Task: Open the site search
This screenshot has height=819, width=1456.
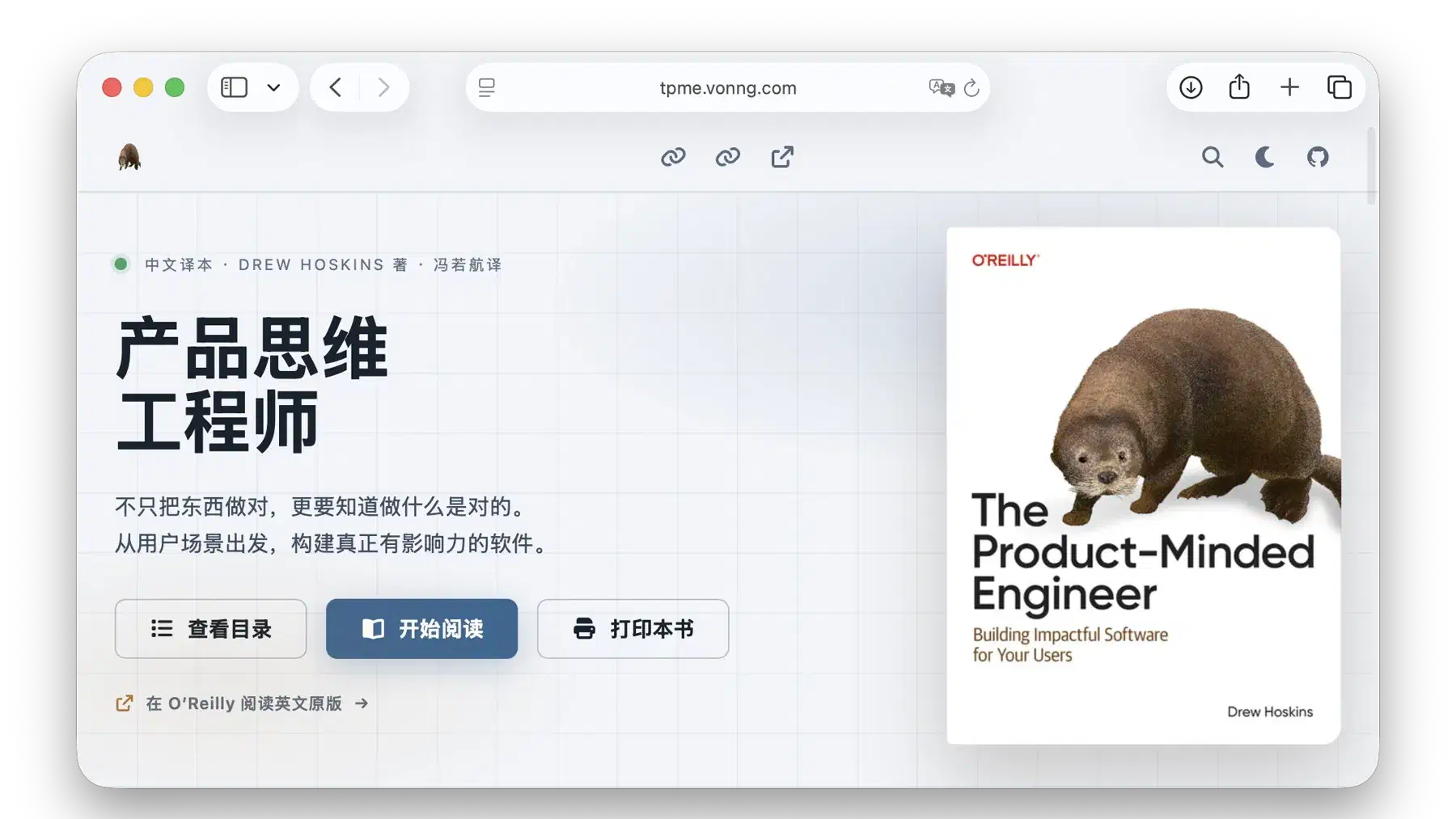Action: tap(1212, 157)
